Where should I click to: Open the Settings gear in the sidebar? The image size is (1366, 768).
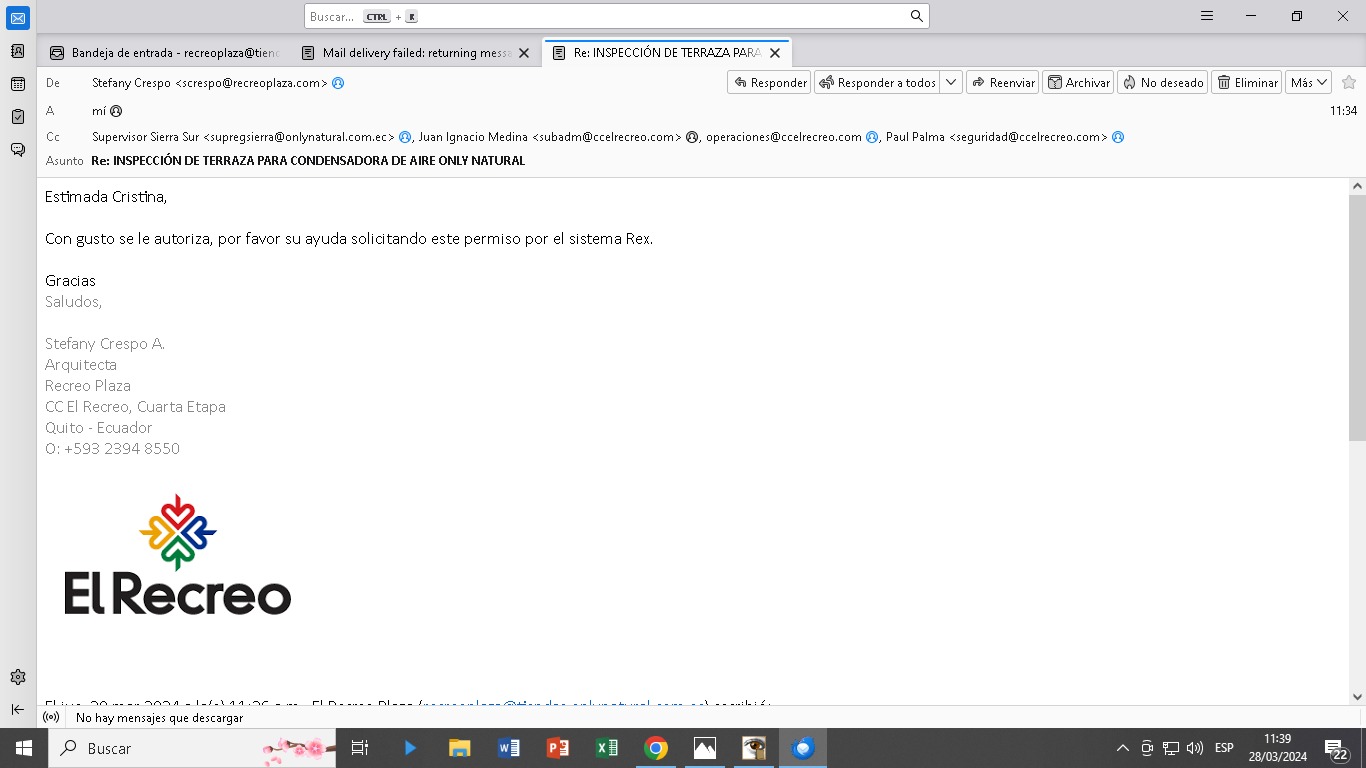click(18, 677)
